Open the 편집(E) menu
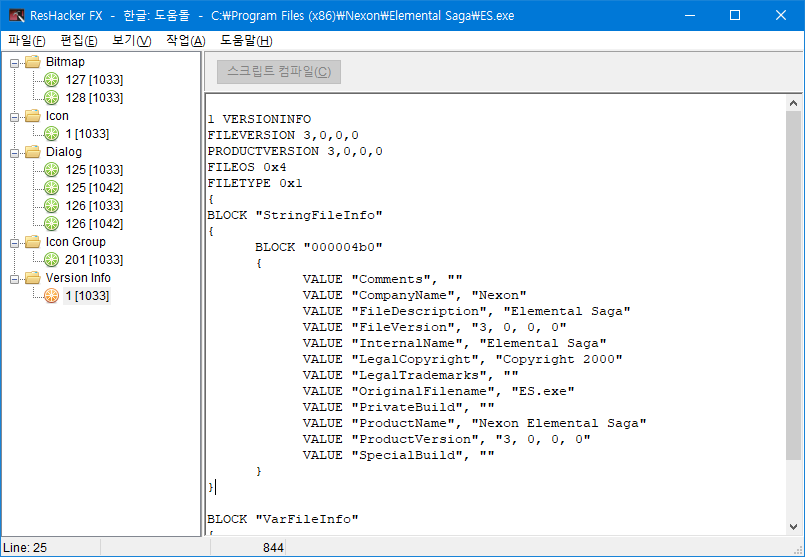Image resolution: width=805 pixels, height=557 pixels. pos(79,41)
